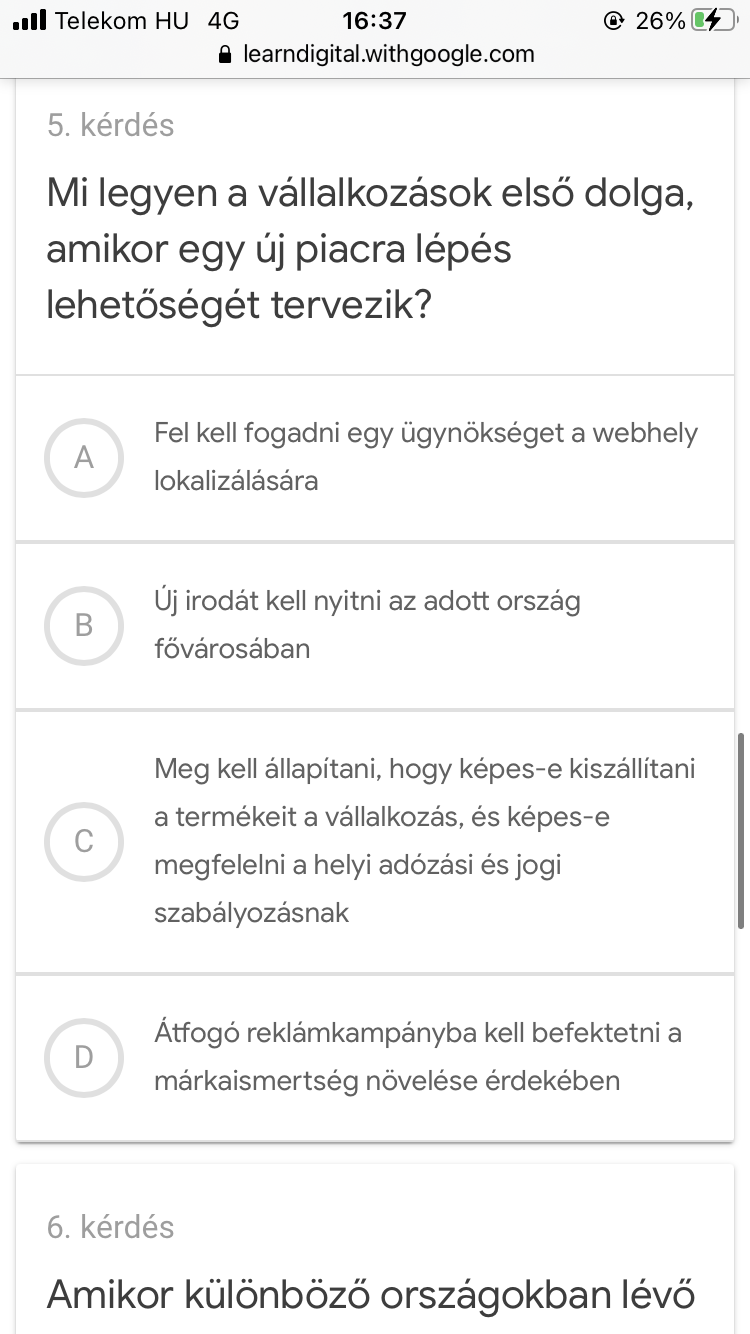Viewport: 750px width, 1334px height.
Task: Select answer option D radio circle
Action: pos(84,1057)
